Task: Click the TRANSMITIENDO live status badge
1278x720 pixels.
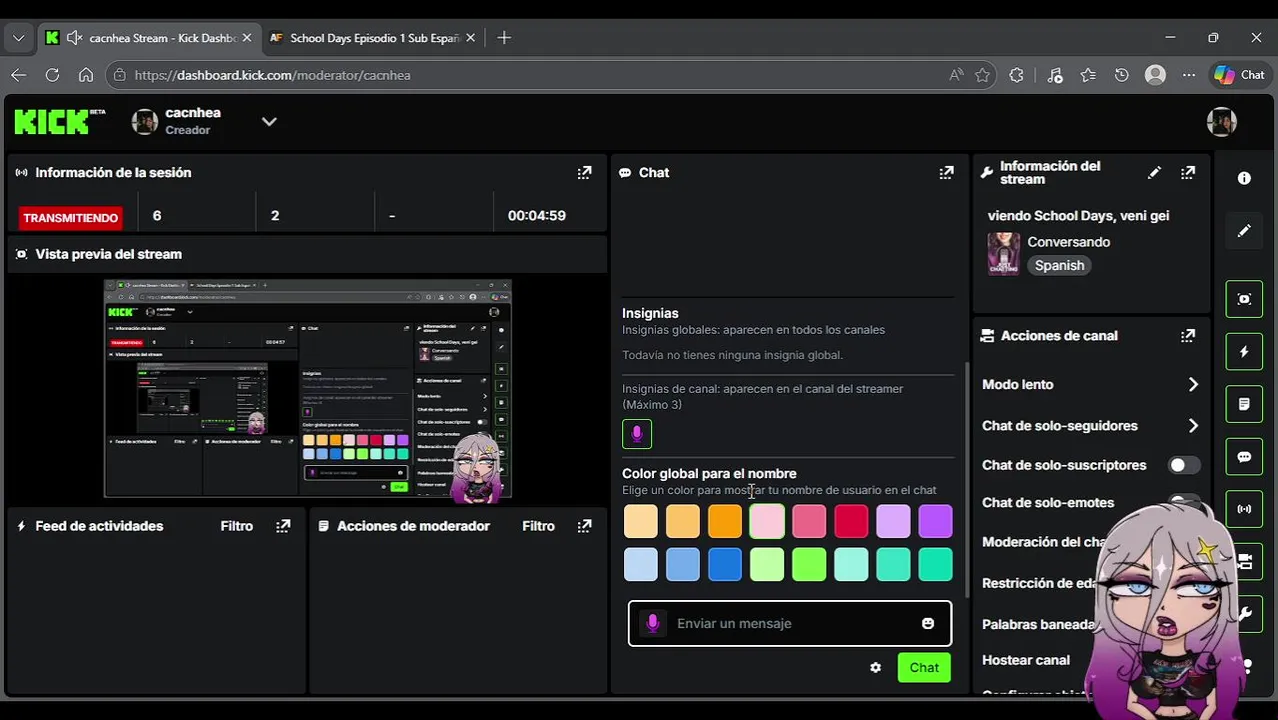Action: (71, 217)
